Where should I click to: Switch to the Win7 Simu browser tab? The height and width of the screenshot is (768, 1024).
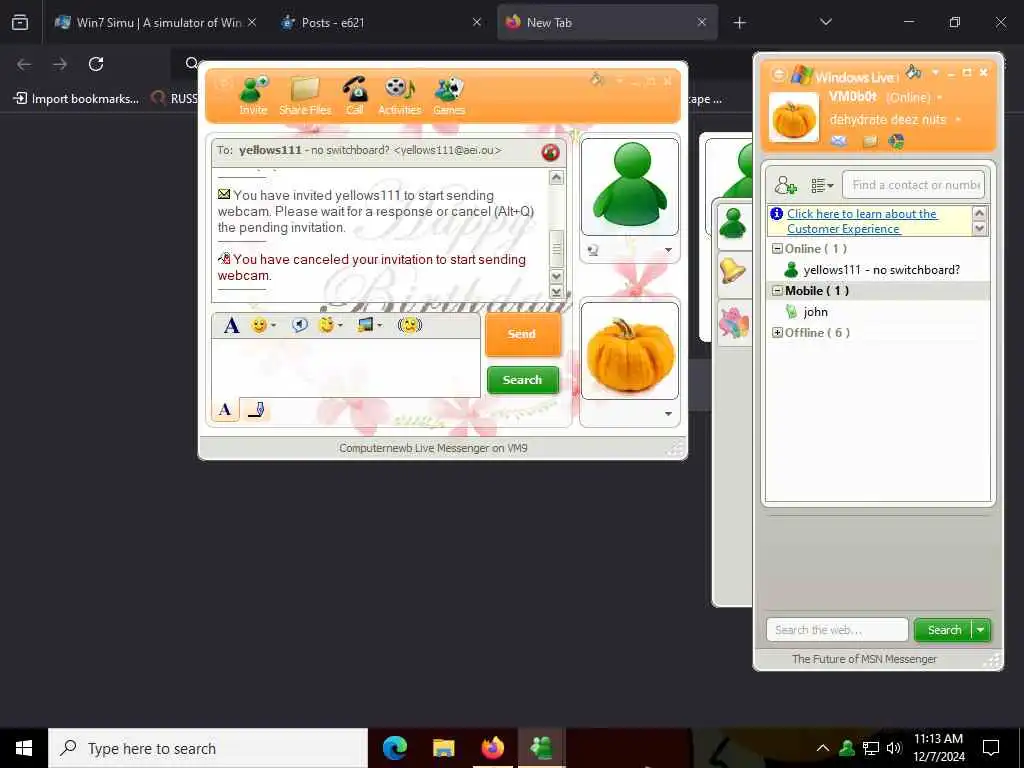coord(155,22)
